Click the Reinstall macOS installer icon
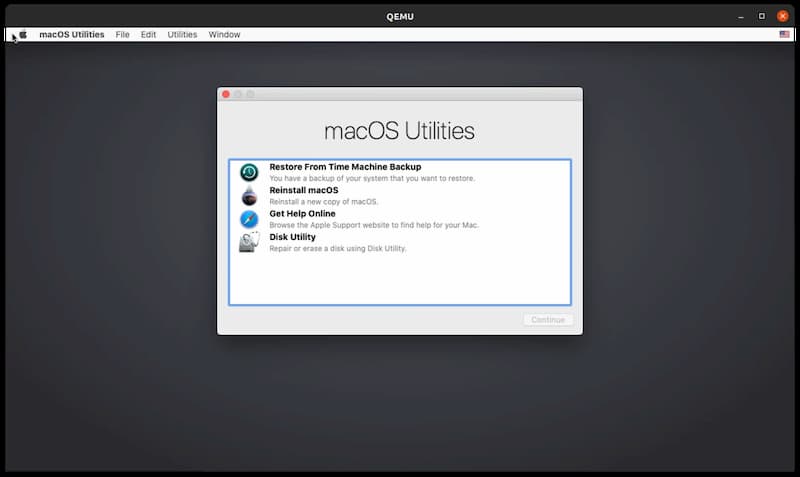The width and height of the screenshot is (800, 477). pos(249,196)
